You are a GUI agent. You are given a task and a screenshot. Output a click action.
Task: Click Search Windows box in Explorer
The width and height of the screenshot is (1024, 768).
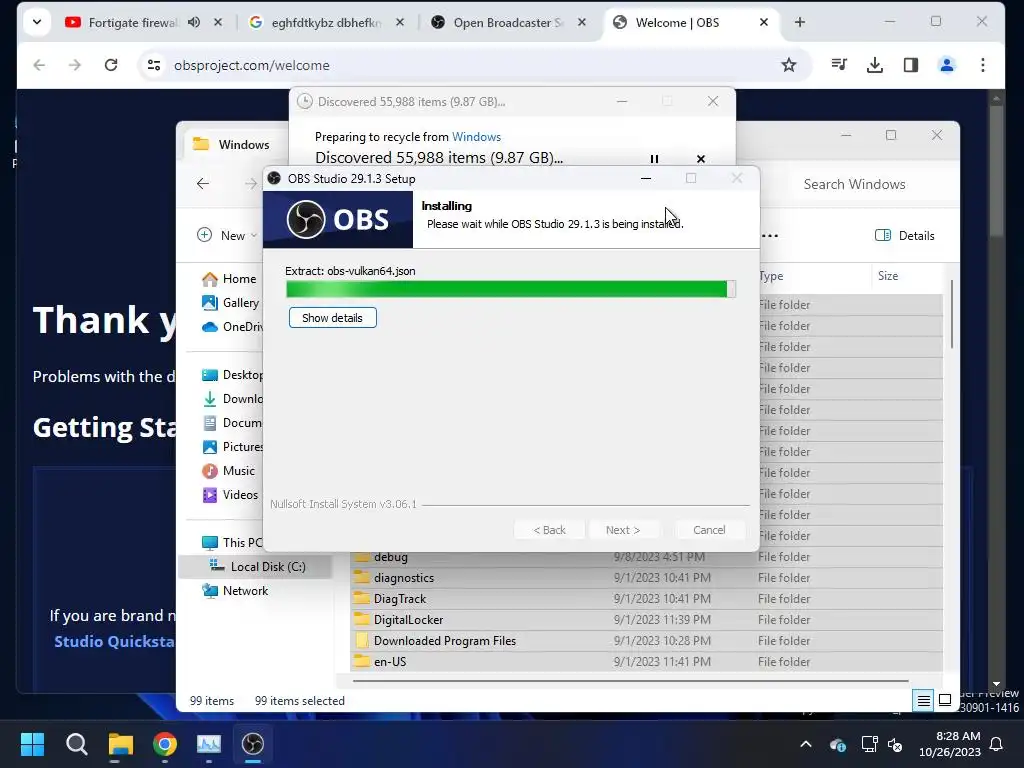854,184
